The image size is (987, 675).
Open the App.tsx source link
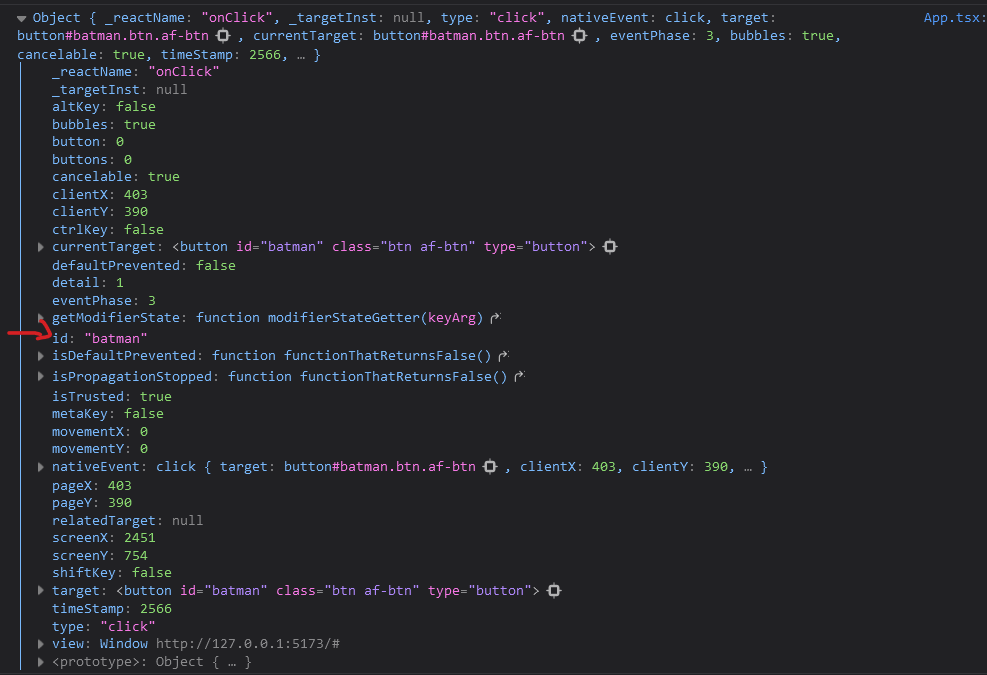pos(954,18)
